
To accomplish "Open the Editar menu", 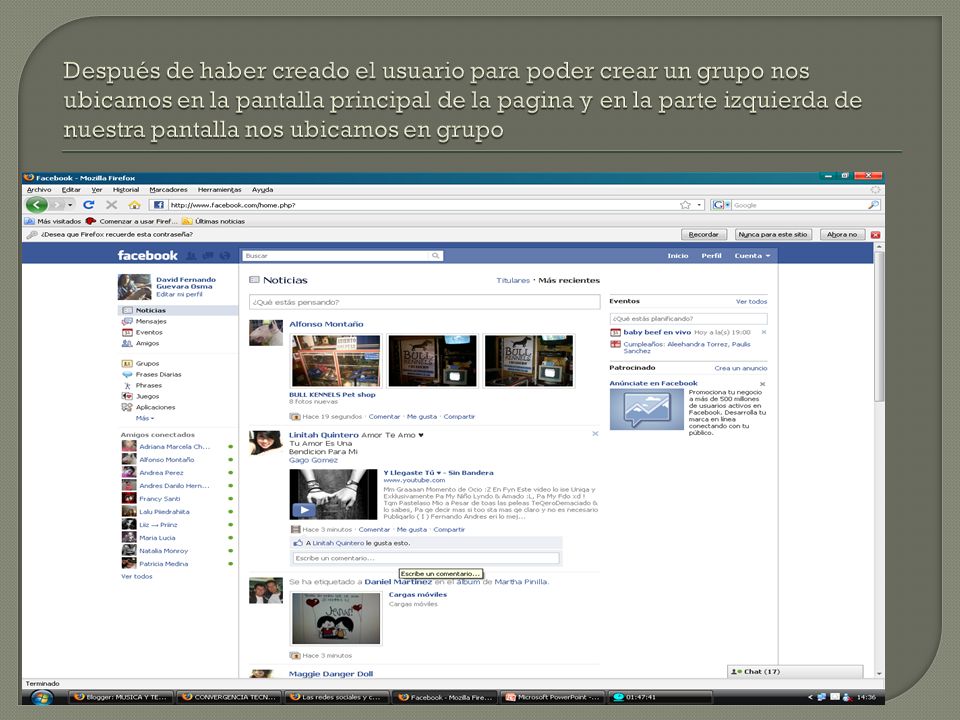I will (x=71, y=190).
